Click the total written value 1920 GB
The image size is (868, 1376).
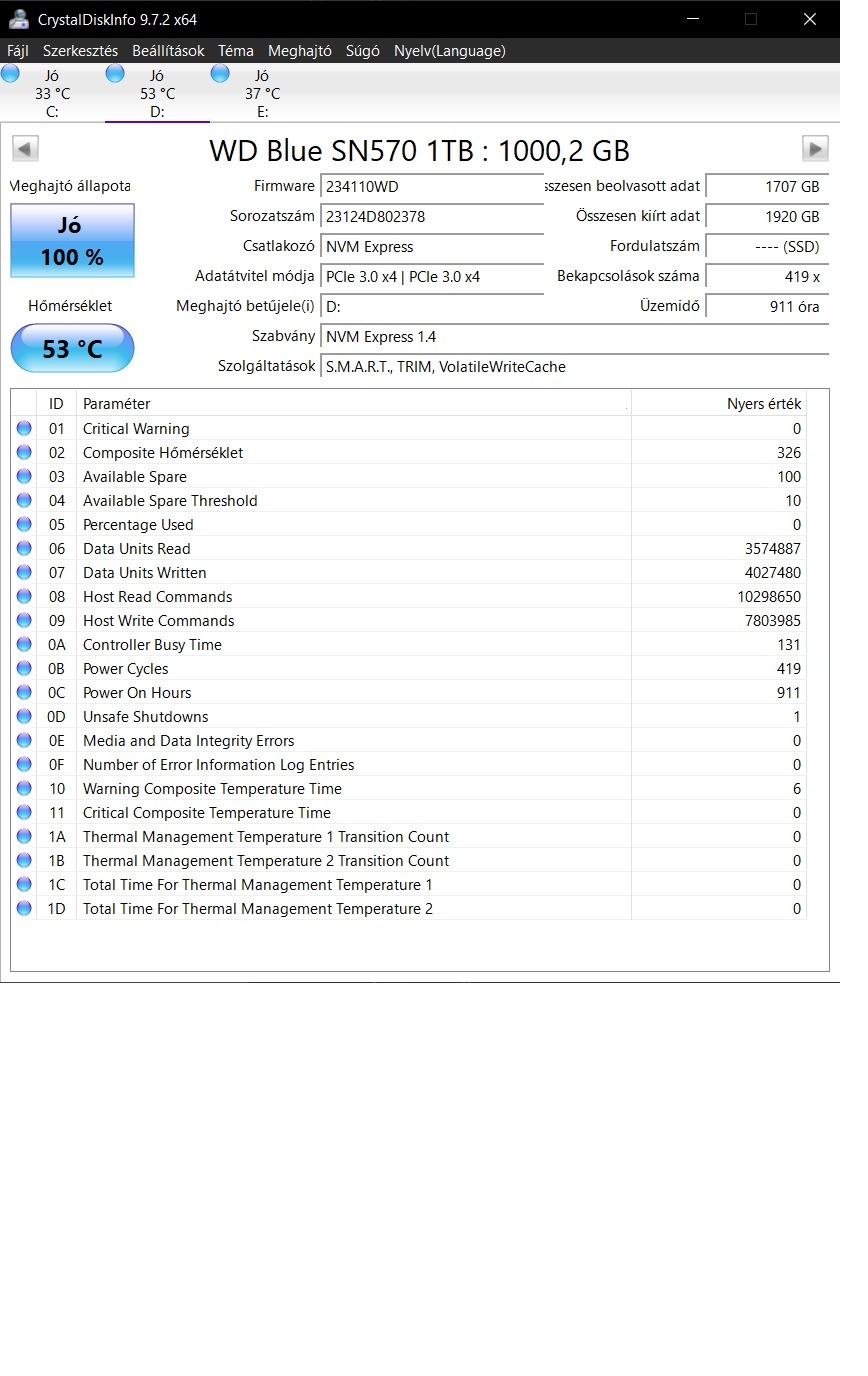pyautogui.click(x=767, y=216)
